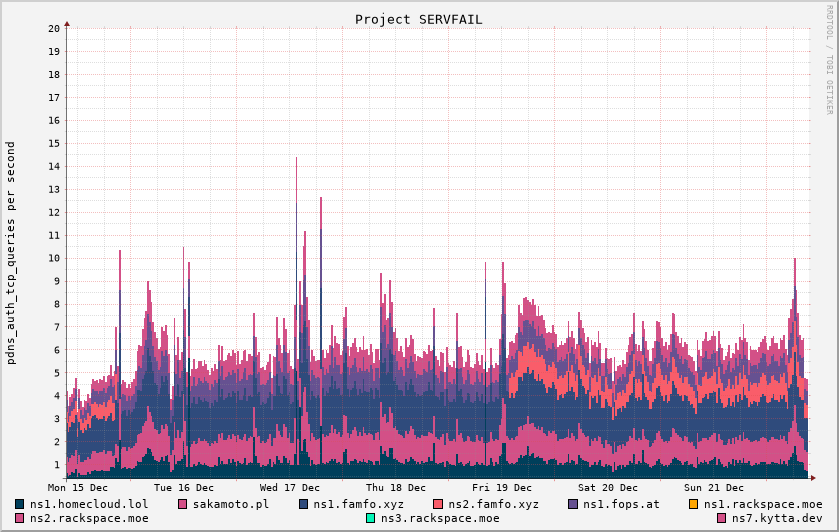This screenshot has width=839, height=532.
Task: Click the ns2.famfo.xyz coral legend swatch
Action: (x=438, y=504)
